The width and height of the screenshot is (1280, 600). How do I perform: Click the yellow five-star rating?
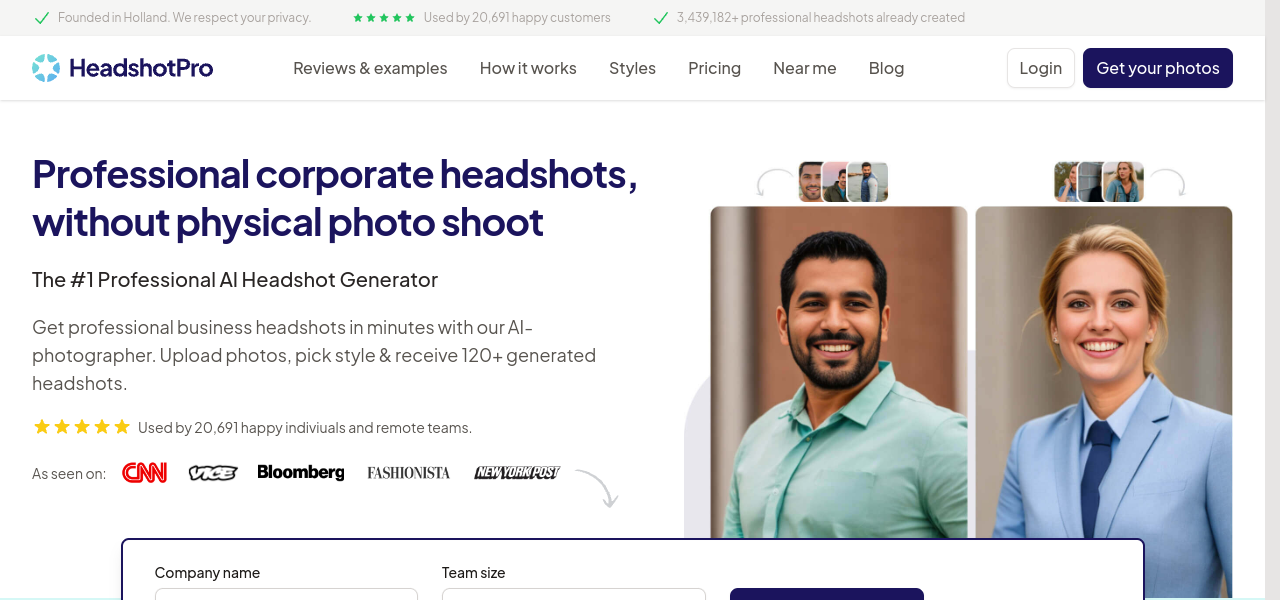coord(82,427)
